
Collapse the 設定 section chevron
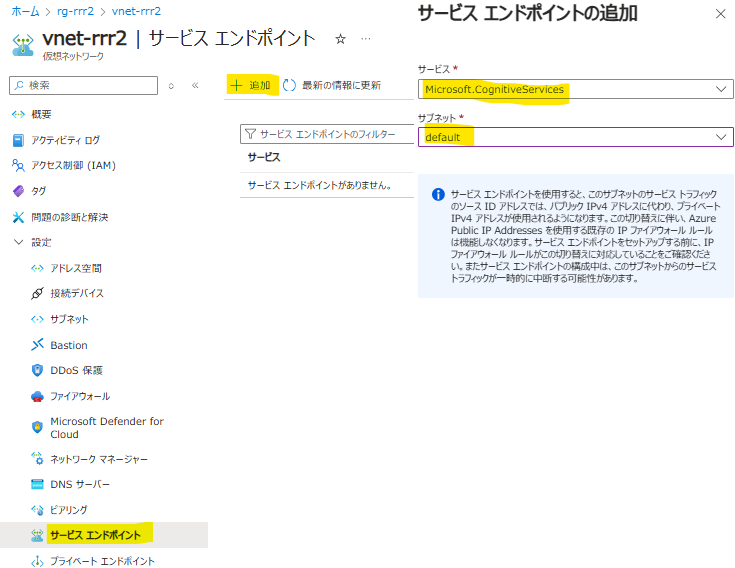[18, 242]
